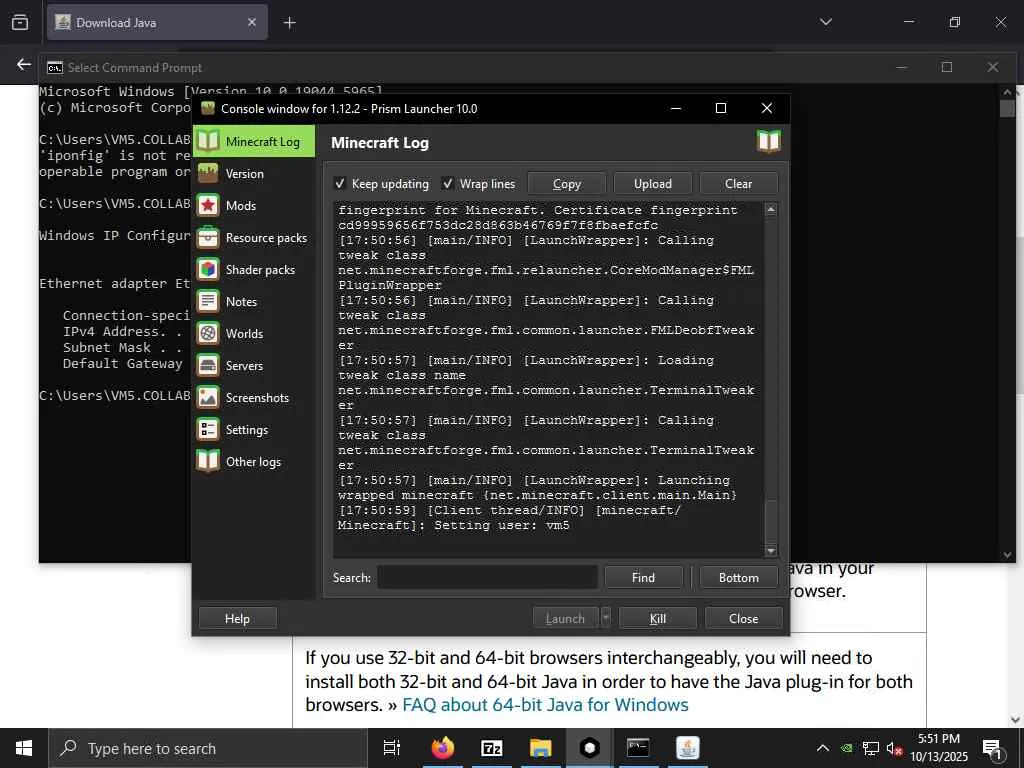Copy the Minecraft log text
The image size is (1024, 768).
[566, 184]
